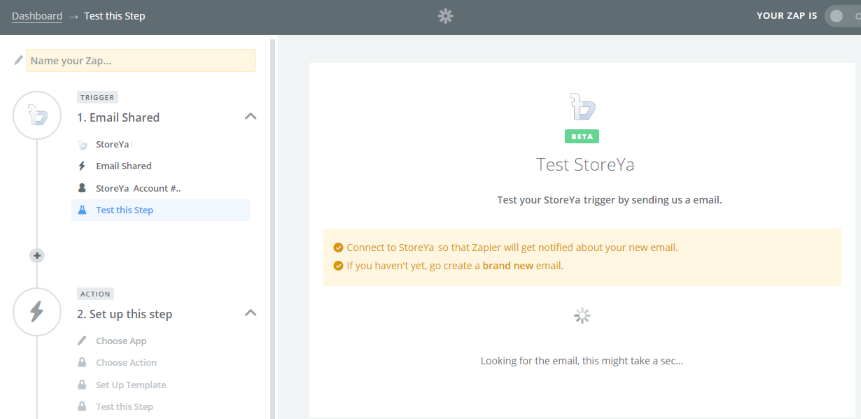Click the Zapier asterisk logo in header
The width and height of the screenshot is (861, 419).
coord(446,16)
